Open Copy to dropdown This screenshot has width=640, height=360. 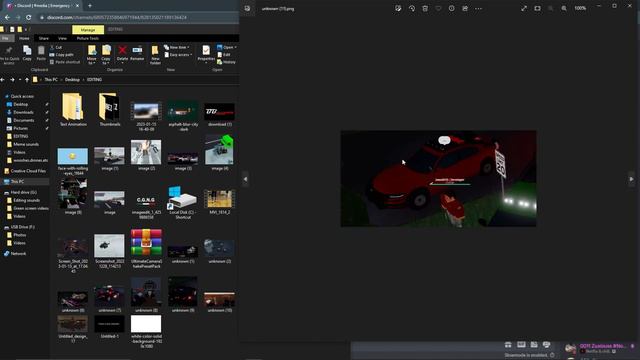(x=106, y=55)
